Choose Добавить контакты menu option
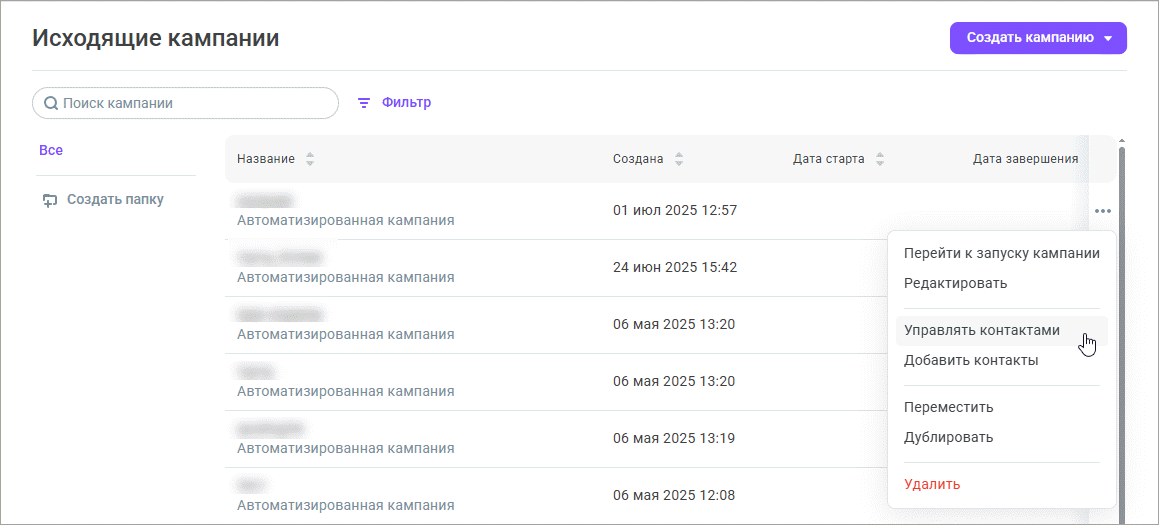Viewport: 1159px width, 525px height. pos(970,360)
